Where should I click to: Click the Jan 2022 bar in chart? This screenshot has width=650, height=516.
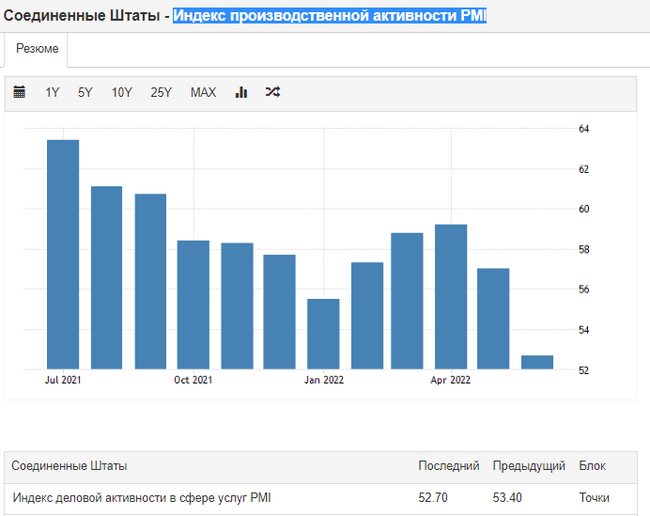tap(323, 334)
